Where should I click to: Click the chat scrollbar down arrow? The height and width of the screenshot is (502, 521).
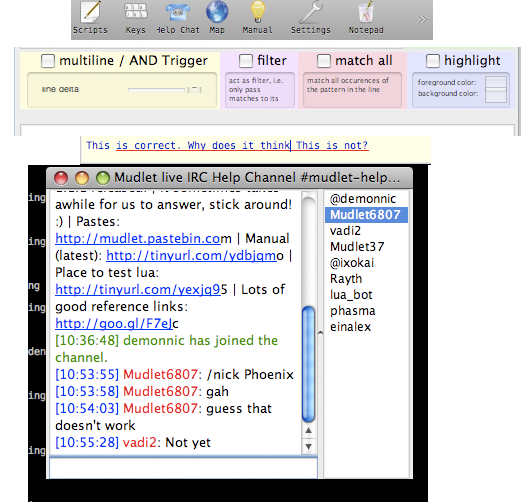308,446
